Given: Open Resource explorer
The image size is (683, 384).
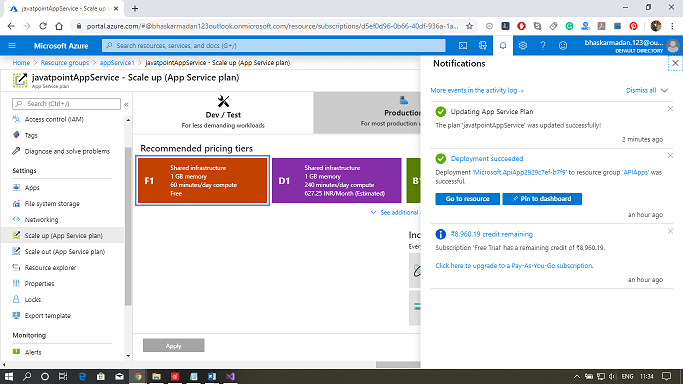Looking at the screenshot, I should click(x=50, y=268).
